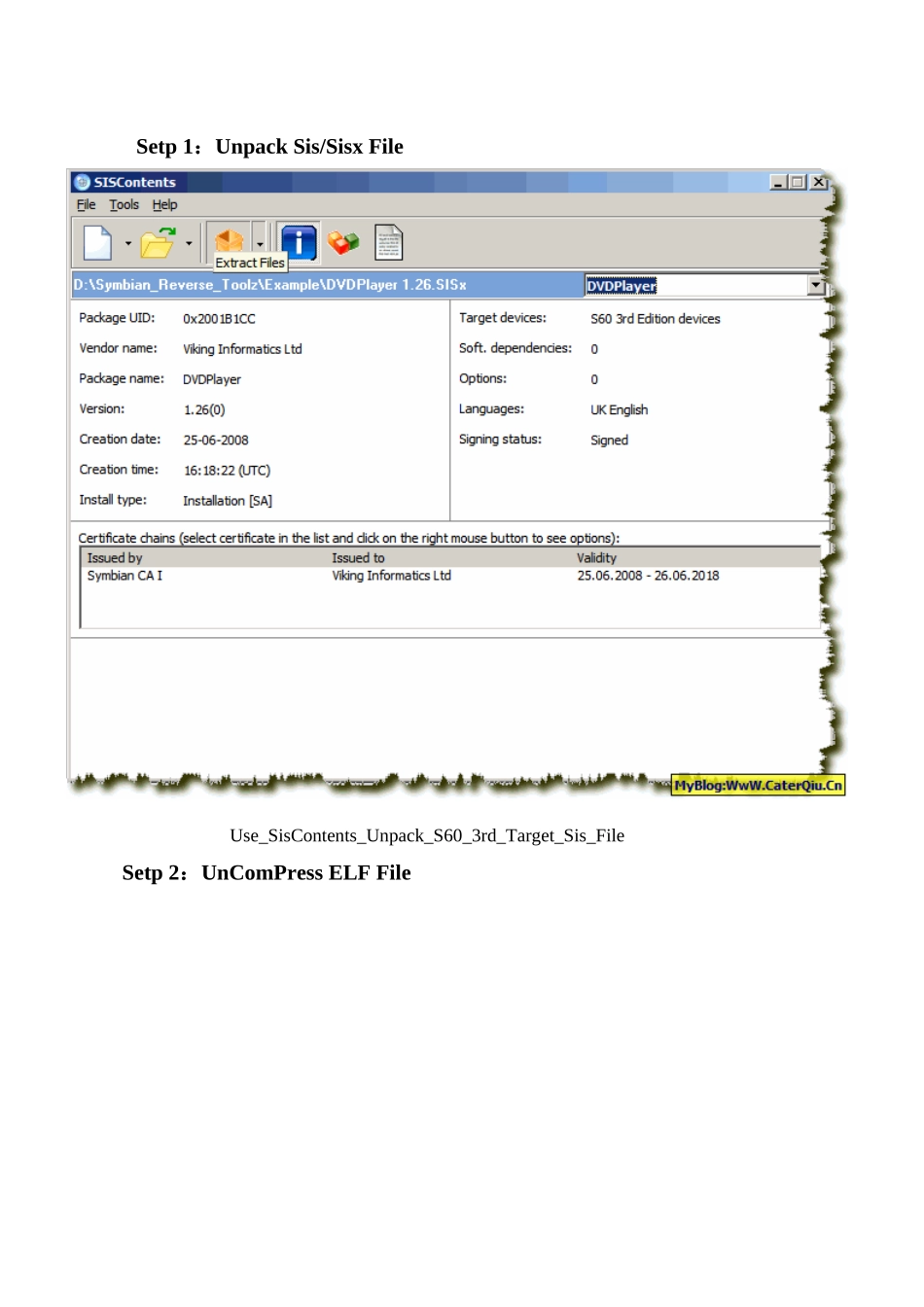Click the Open folder toolbar icon

[158, 242]
